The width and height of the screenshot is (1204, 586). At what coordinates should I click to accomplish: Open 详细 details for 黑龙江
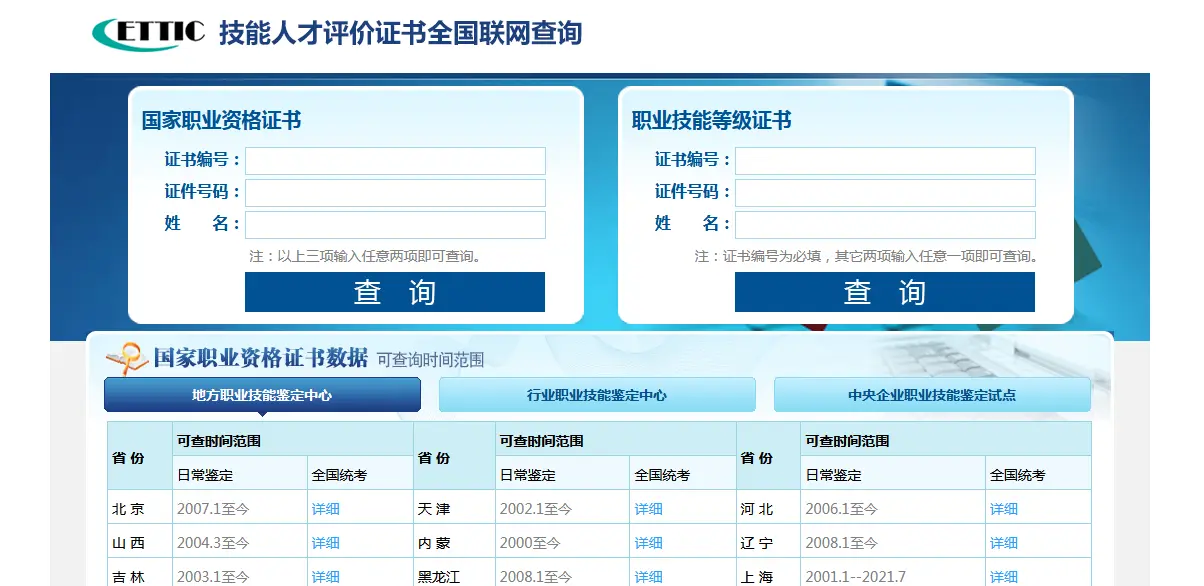[x=648, y=576]
